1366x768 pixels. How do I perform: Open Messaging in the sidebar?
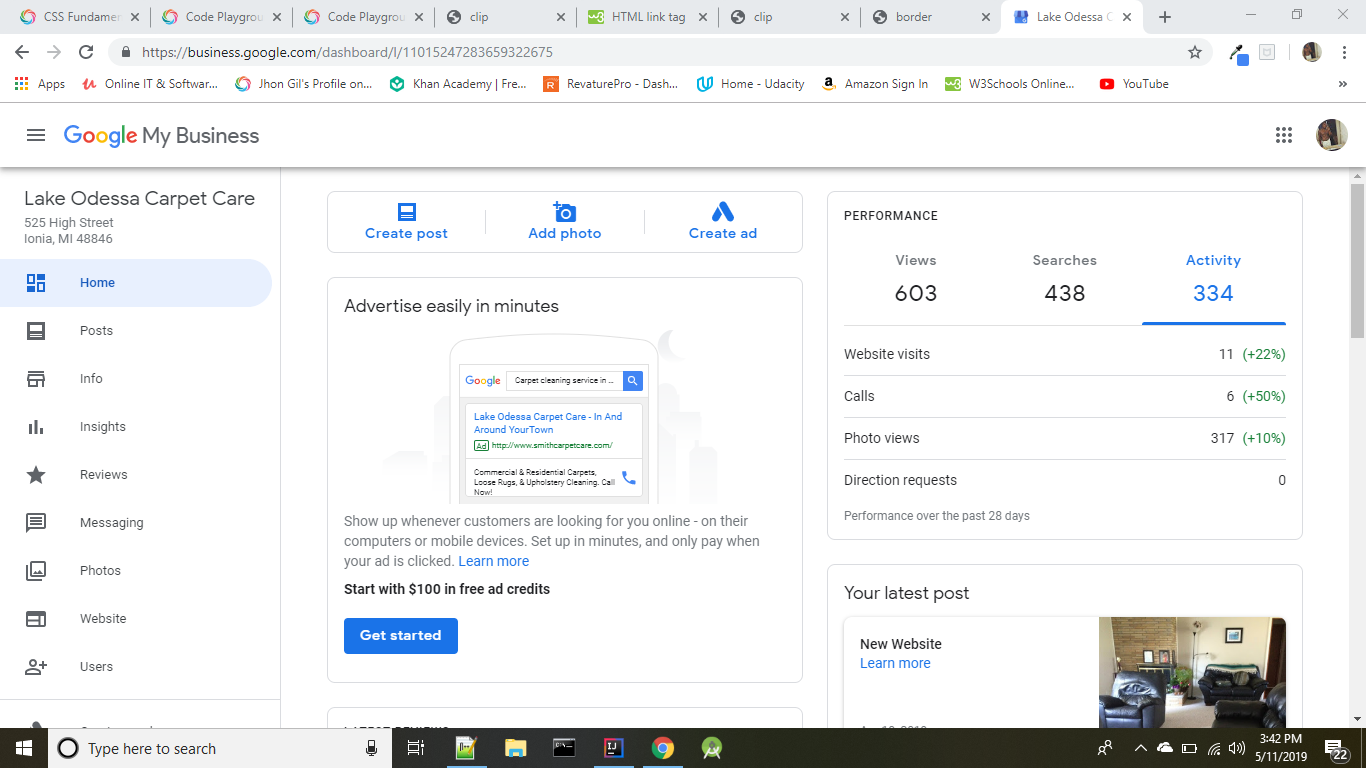(111, 523)
